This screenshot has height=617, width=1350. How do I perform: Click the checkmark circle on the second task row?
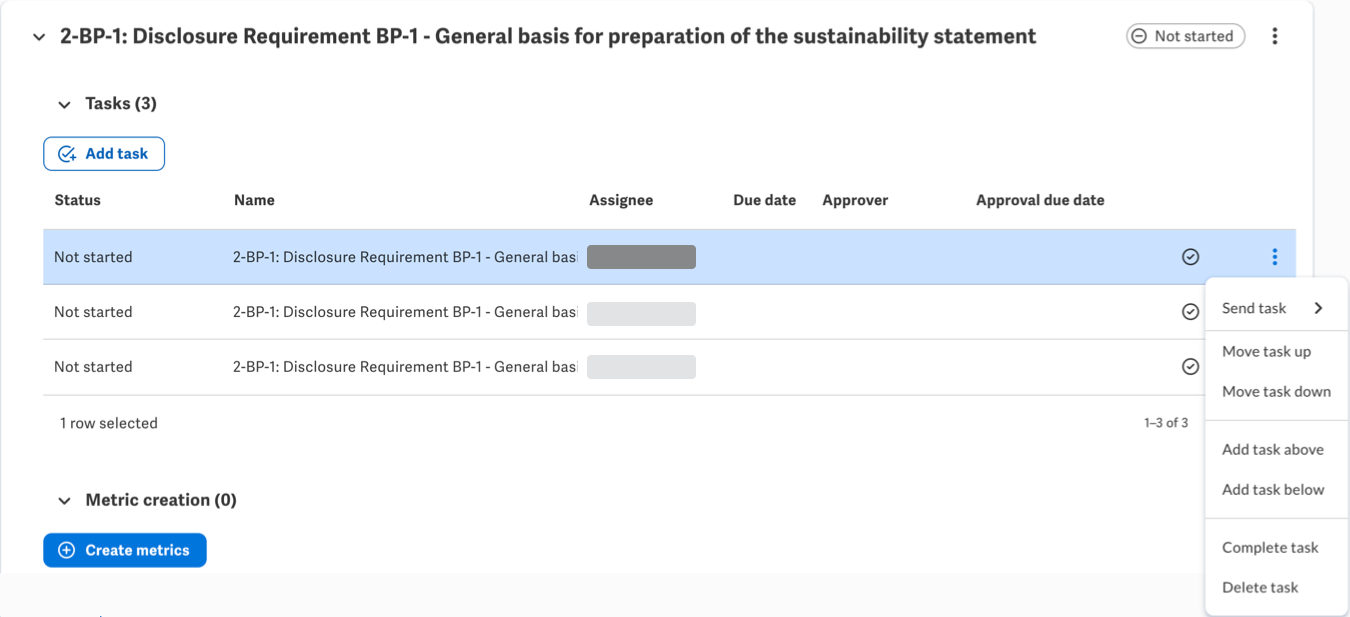click(x=1190, y=311)
